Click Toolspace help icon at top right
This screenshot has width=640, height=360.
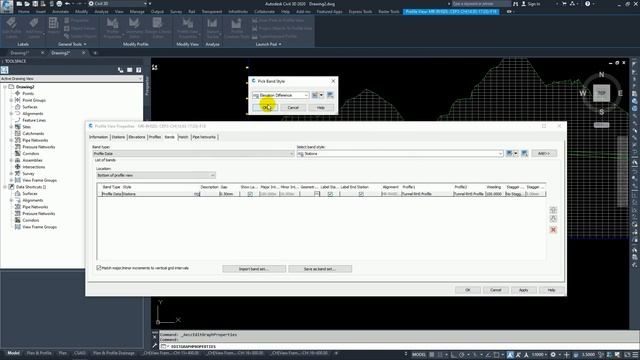[139, 70]
